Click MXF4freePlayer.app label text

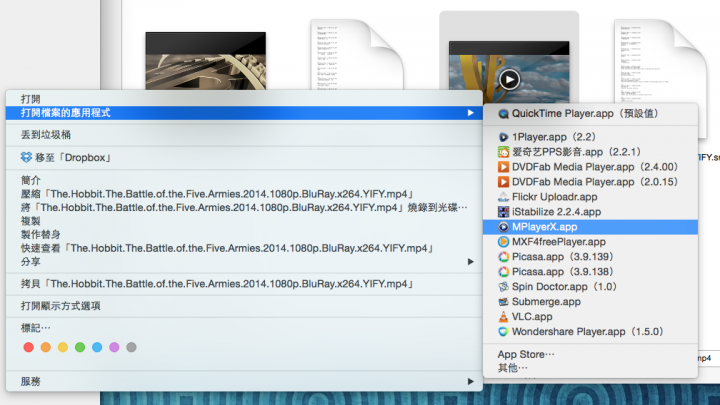click(x=559, y=242)
